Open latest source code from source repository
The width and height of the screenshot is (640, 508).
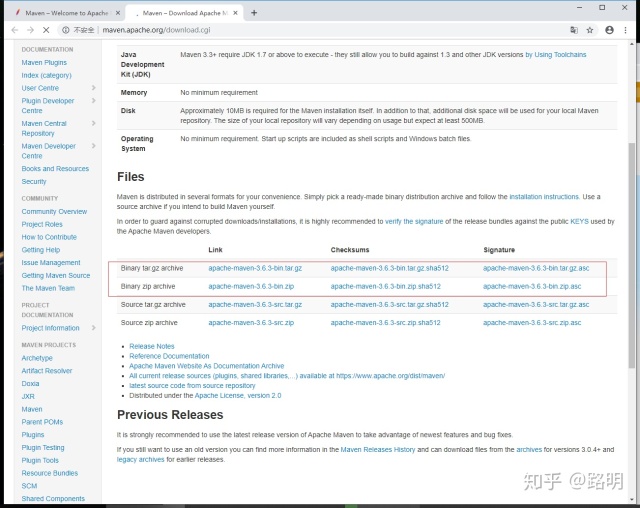[x=192, y=386]
